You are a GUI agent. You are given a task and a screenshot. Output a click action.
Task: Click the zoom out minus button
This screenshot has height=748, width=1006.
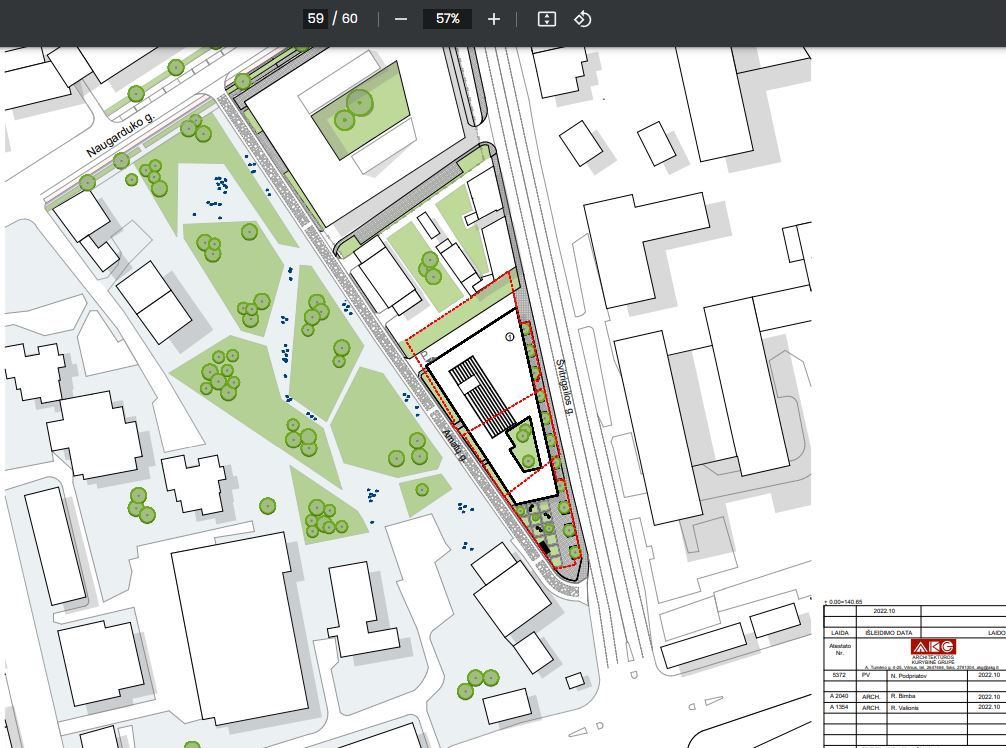point(401,19)
